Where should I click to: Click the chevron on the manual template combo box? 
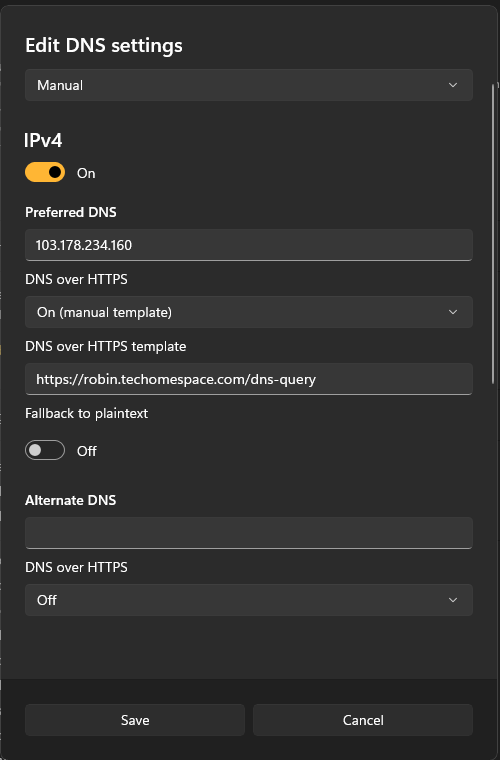[453, 312]
